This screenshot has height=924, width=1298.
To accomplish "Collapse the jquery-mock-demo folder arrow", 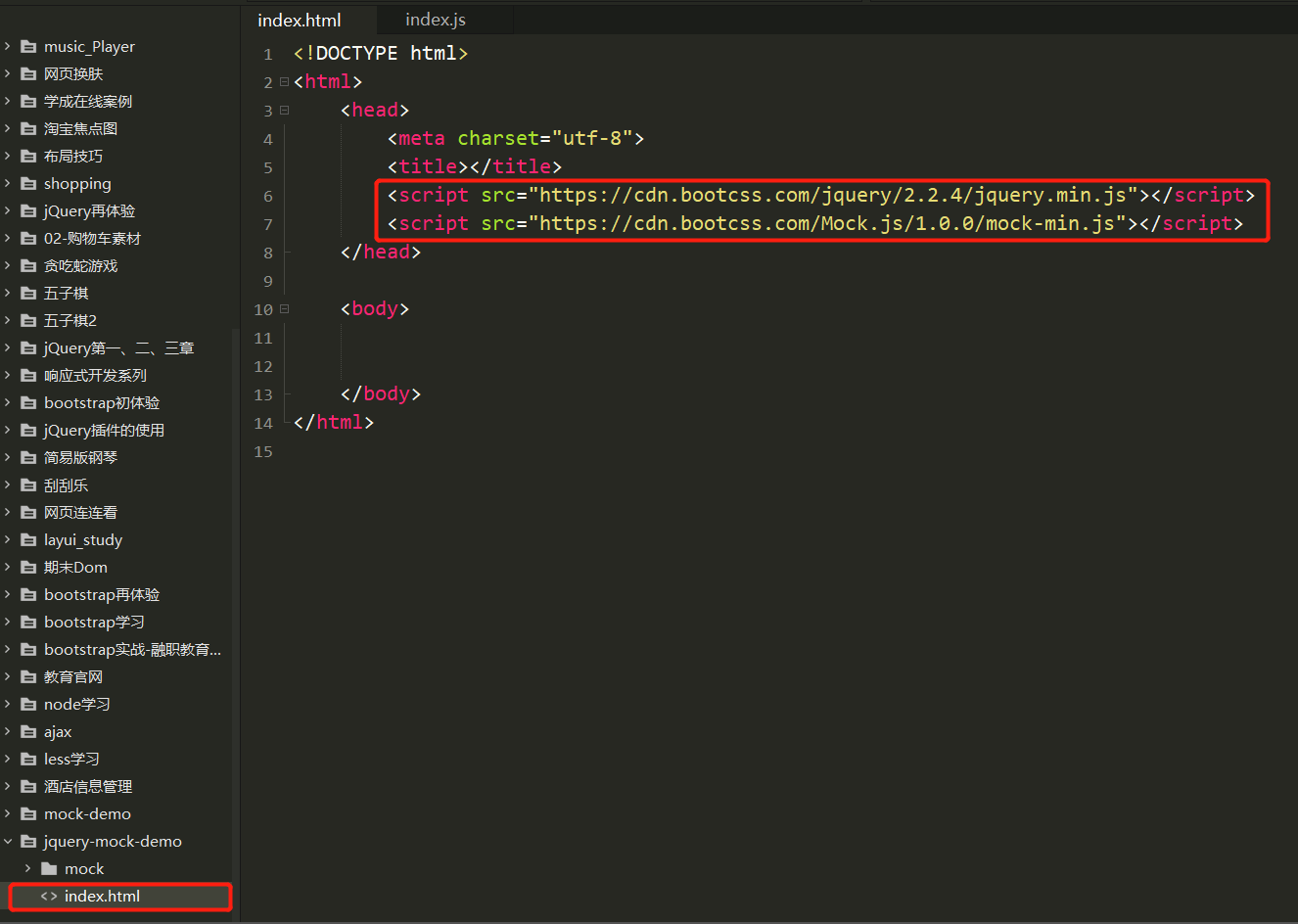I will click(8, 841).
